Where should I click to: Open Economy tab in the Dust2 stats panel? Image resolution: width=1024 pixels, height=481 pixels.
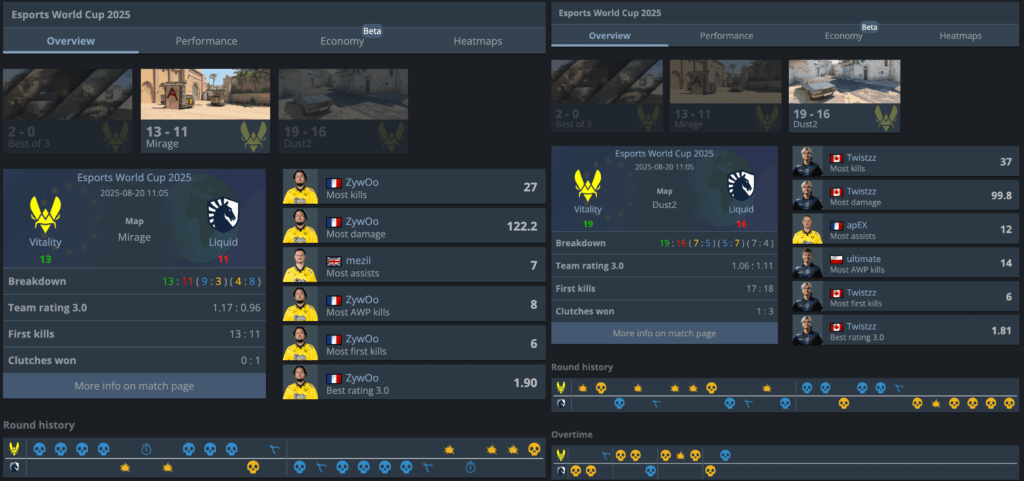(x=843, y=36)
